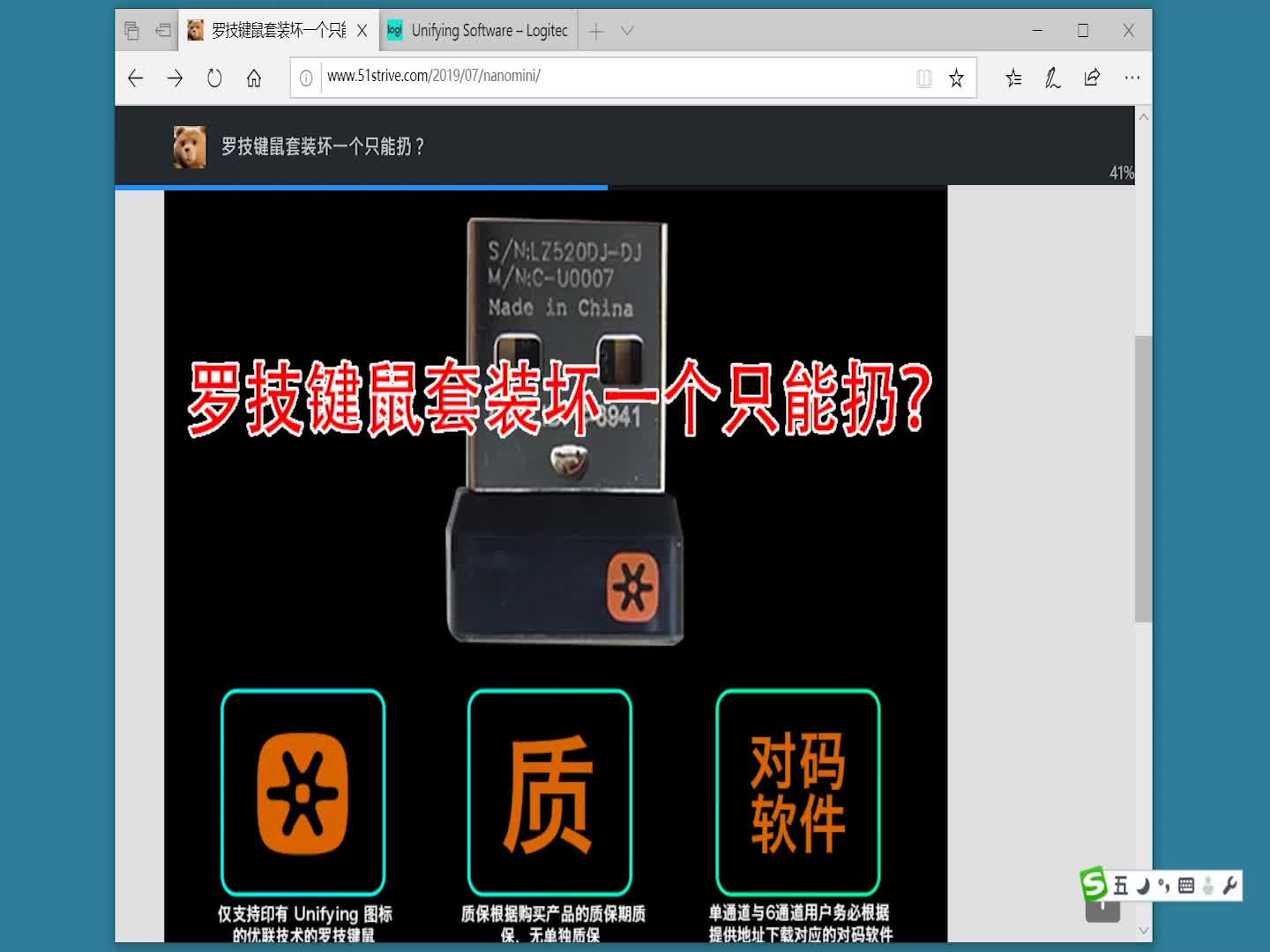The height and width of the screenshot is (952, 1270).
Task: Click the 对码软件 pairing software card
Action: tap(798, 792)
